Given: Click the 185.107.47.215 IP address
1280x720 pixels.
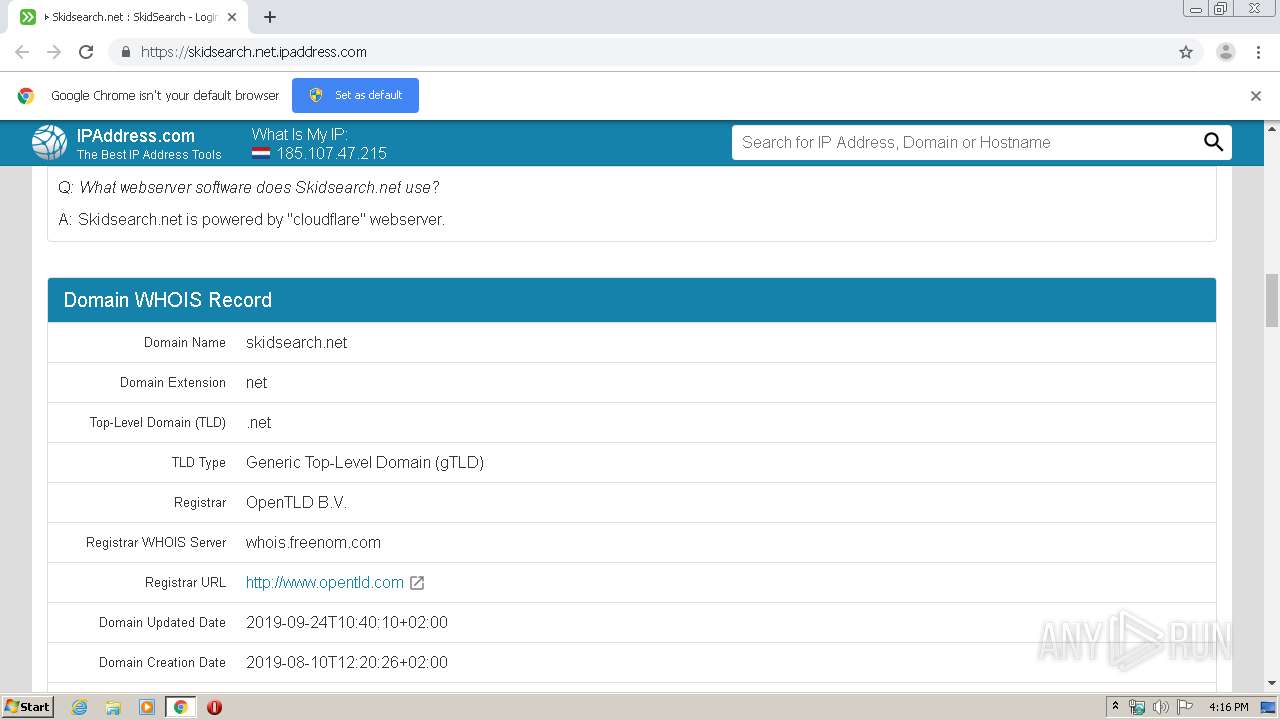Looking at the screenshot, I should pyautogui.click(x=332, y=153).
